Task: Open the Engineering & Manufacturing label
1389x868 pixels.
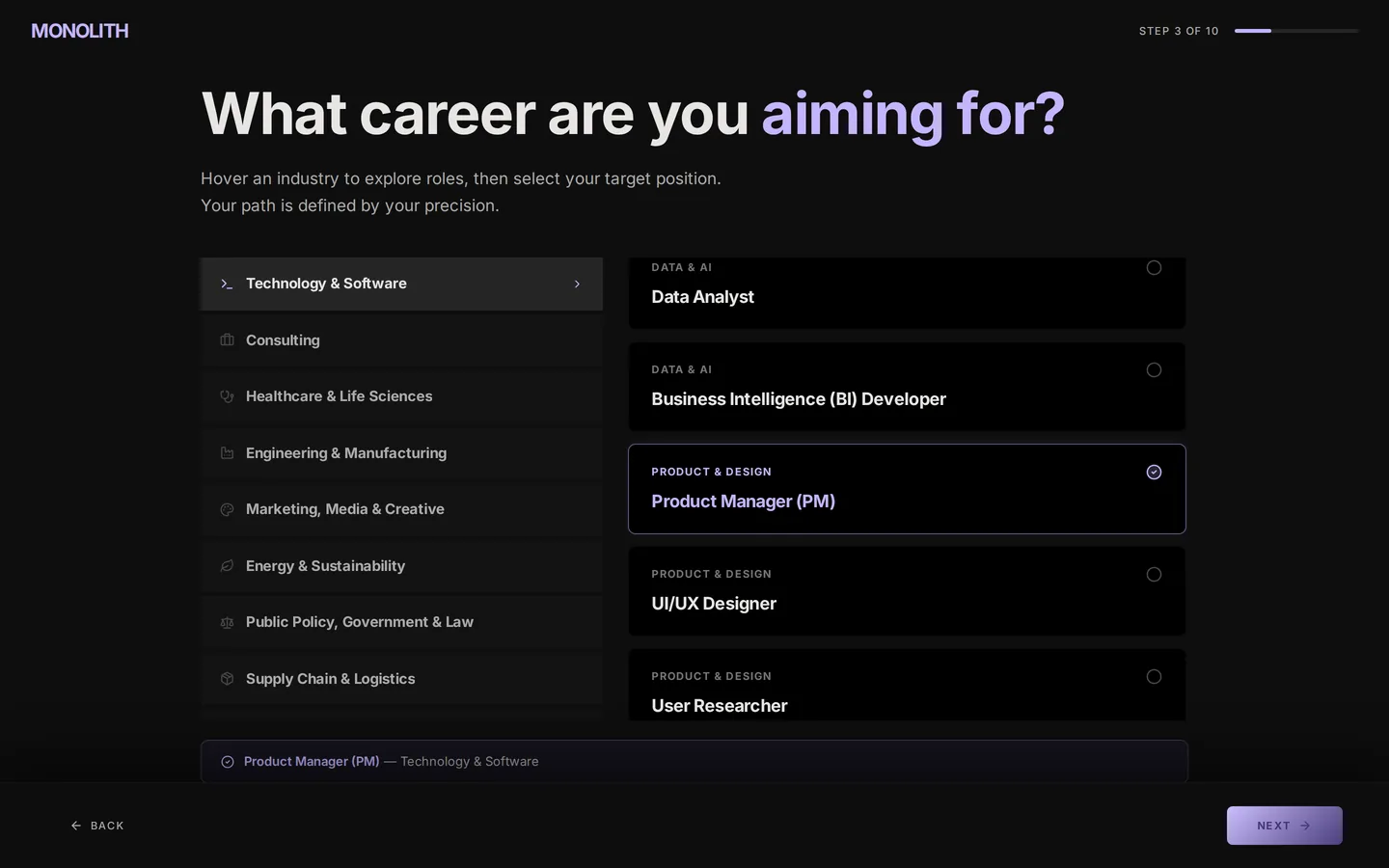Action: [x=346, y=453]
